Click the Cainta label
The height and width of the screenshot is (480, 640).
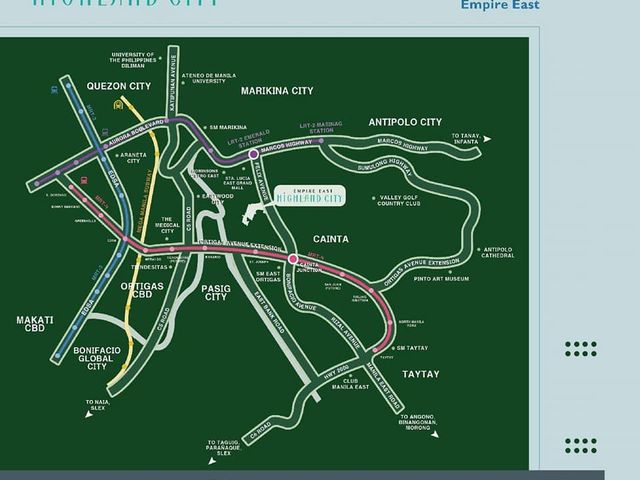click(x=331, y=239)
